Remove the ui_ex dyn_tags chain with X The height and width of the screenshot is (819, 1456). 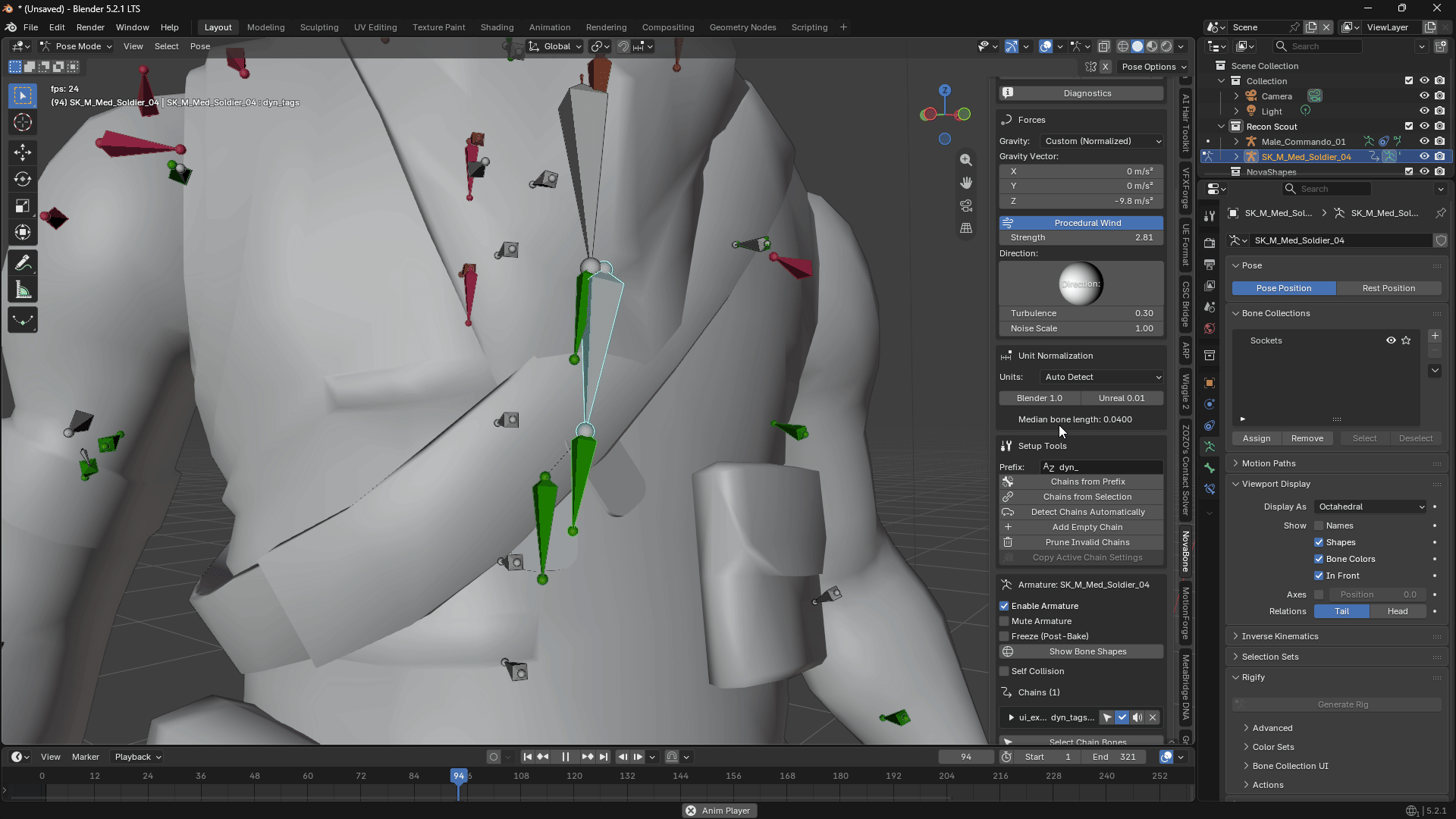pos(1153,717)
